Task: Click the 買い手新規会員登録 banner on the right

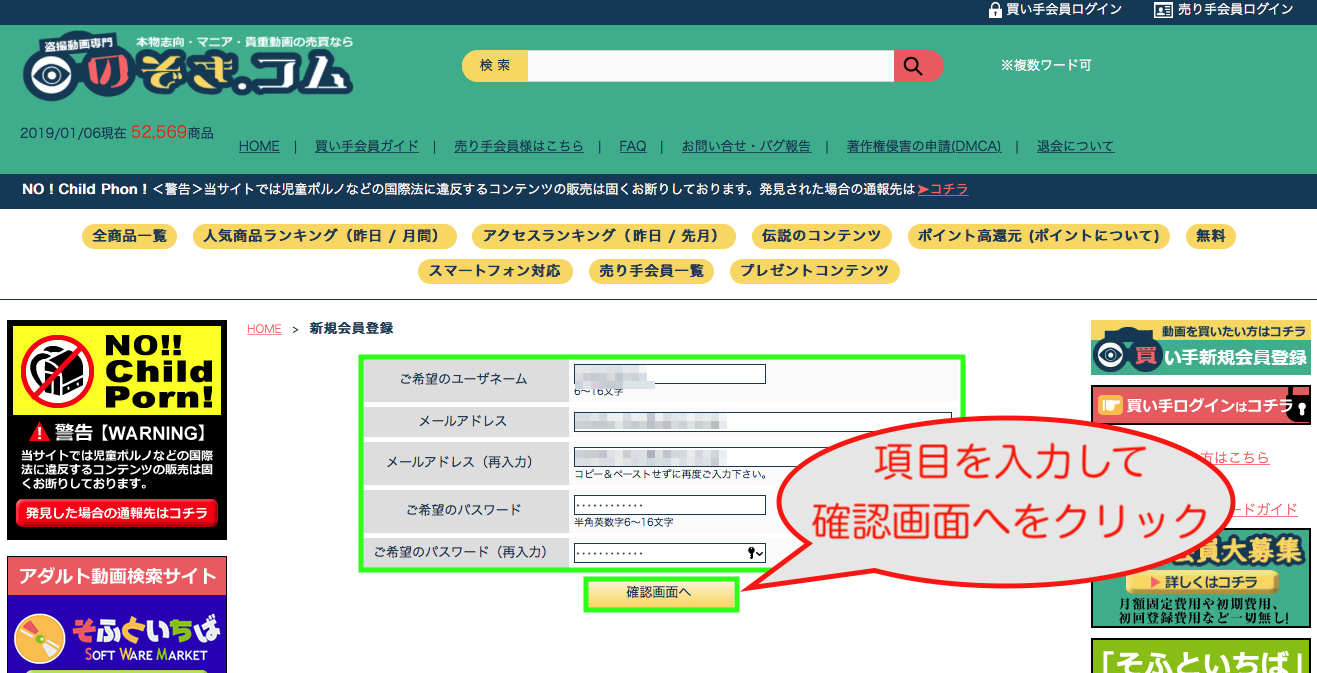Action: pos(1200,348)
